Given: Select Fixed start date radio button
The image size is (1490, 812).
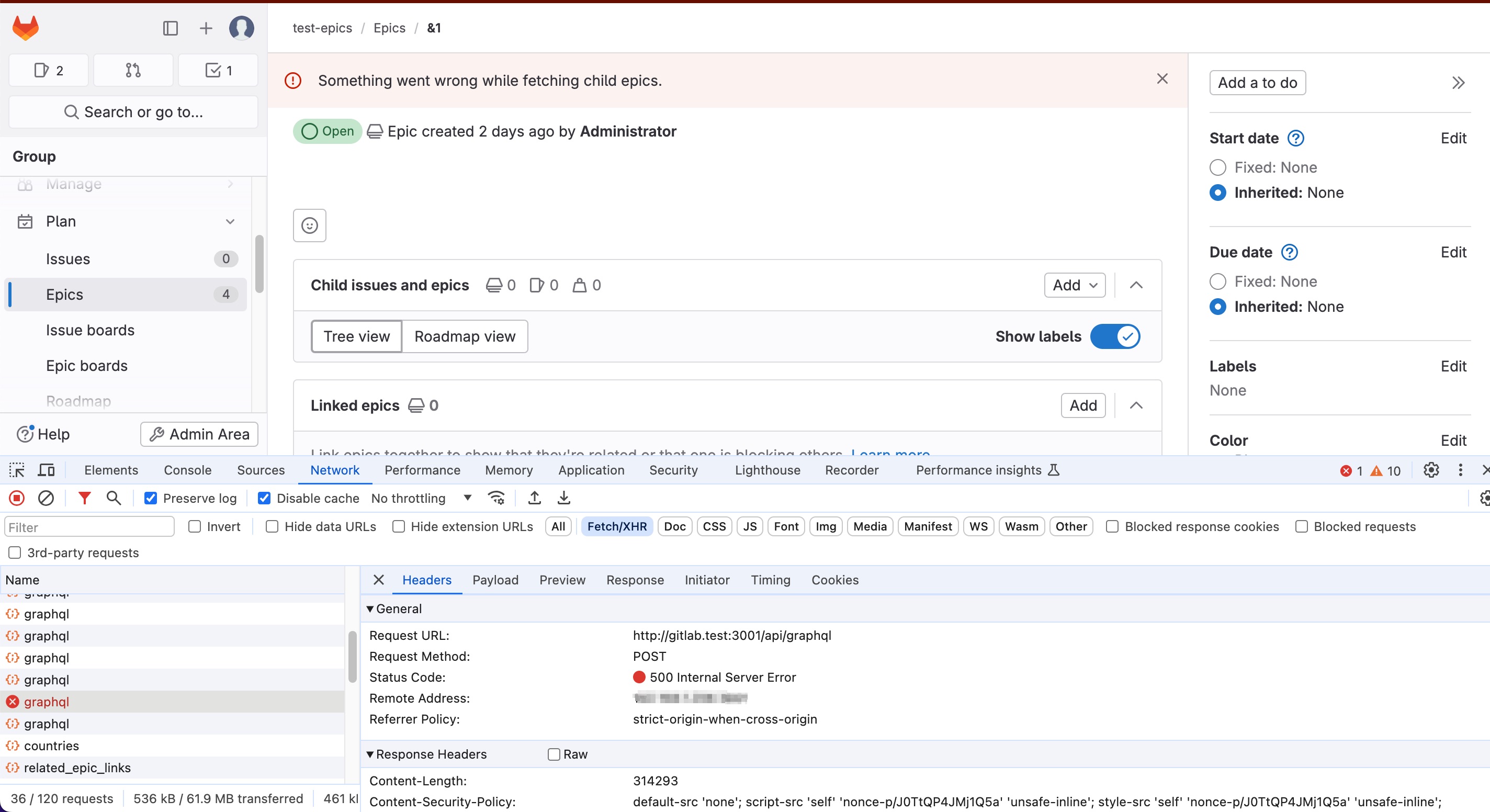Looking at the screenshot, I should (x=1217, y=168).
